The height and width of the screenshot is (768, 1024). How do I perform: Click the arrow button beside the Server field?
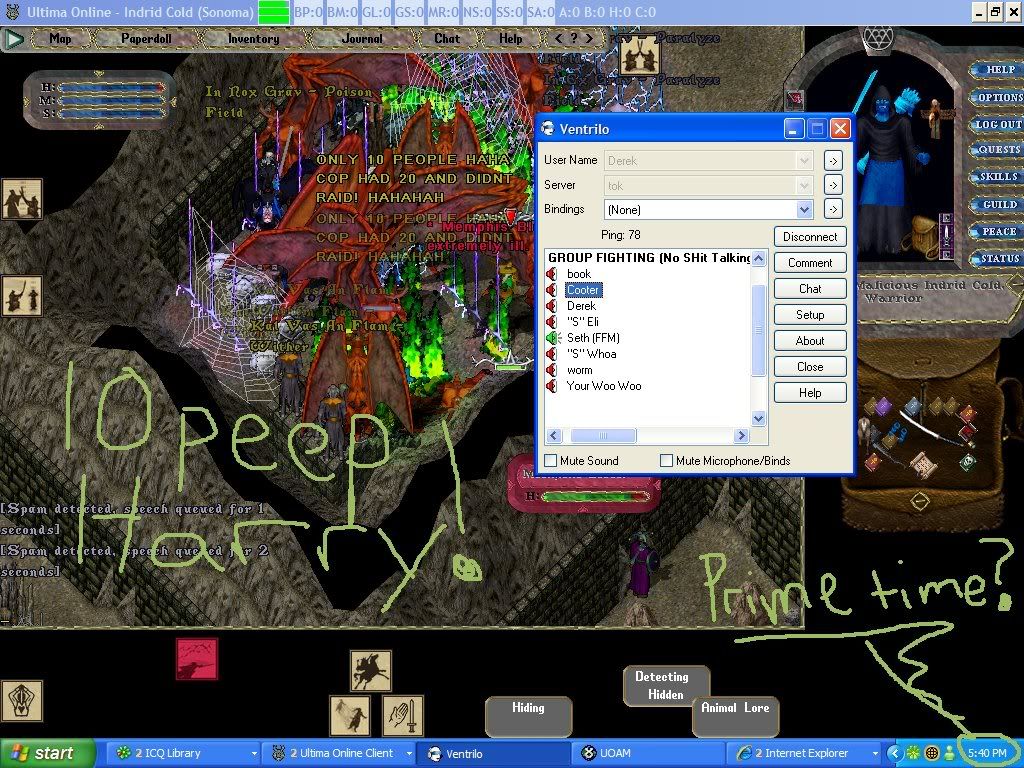coord(833,185)
